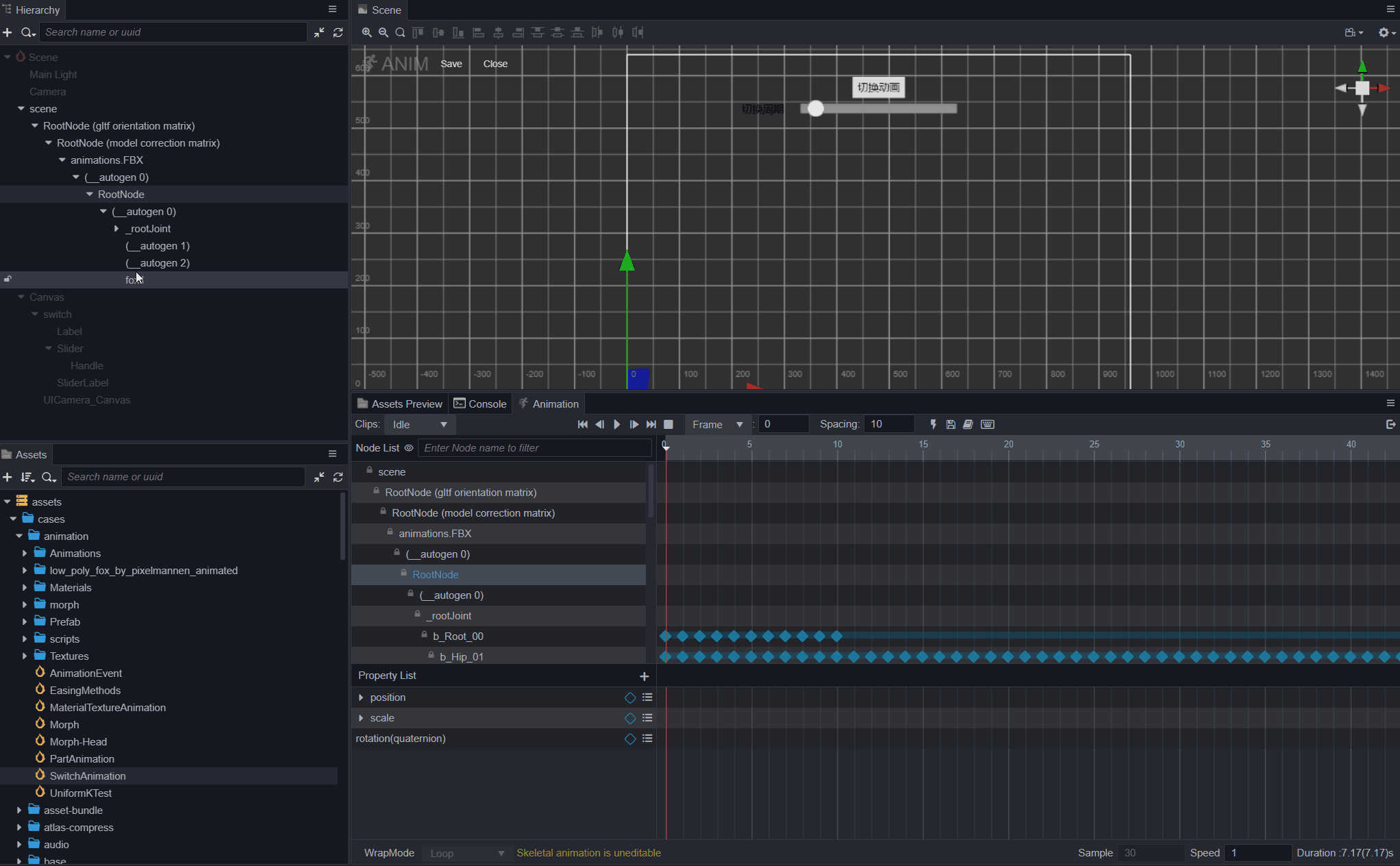
Task: Click the Close button in Scene view
Action: pos(495,64)
